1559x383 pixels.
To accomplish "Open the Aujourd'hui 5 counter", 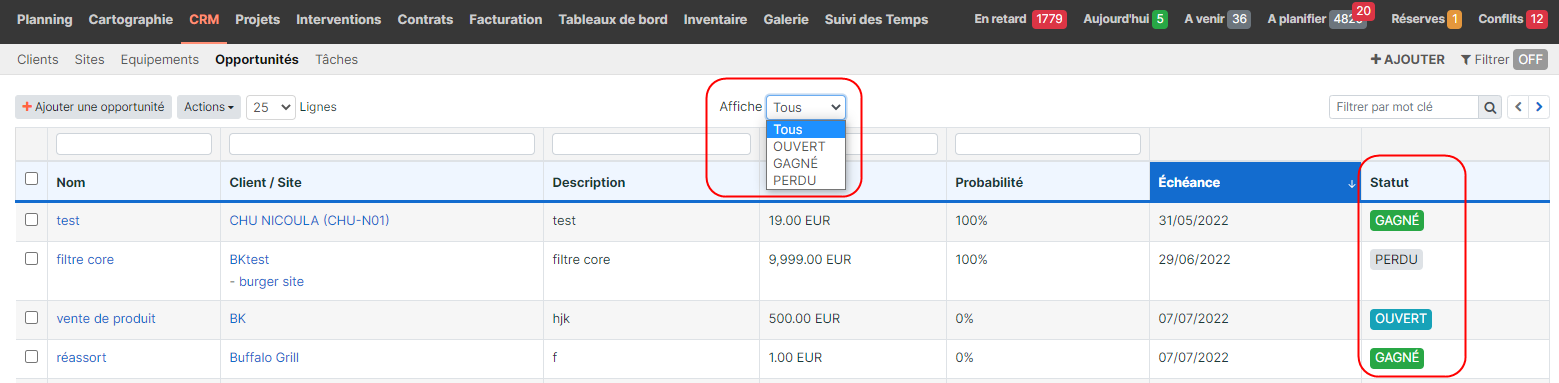I will (x=1125, y=19).
